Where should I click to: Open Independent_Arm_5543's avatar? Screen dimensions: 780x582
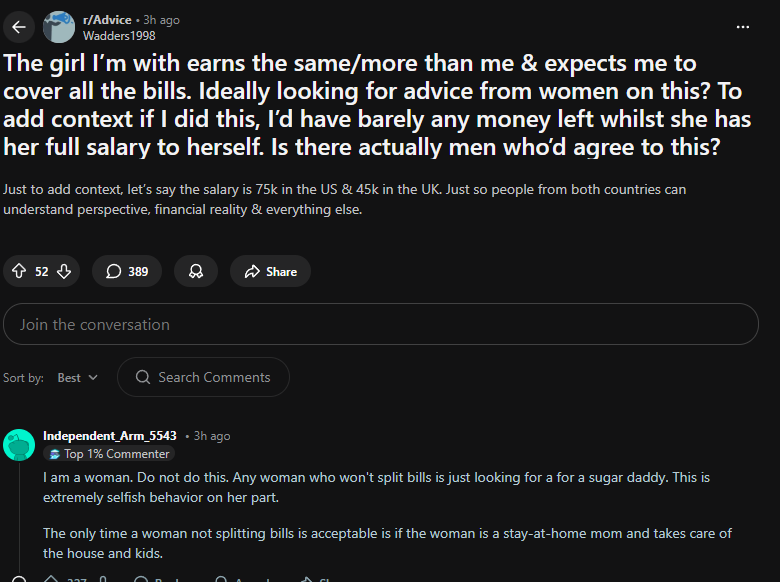click(19, 445)
